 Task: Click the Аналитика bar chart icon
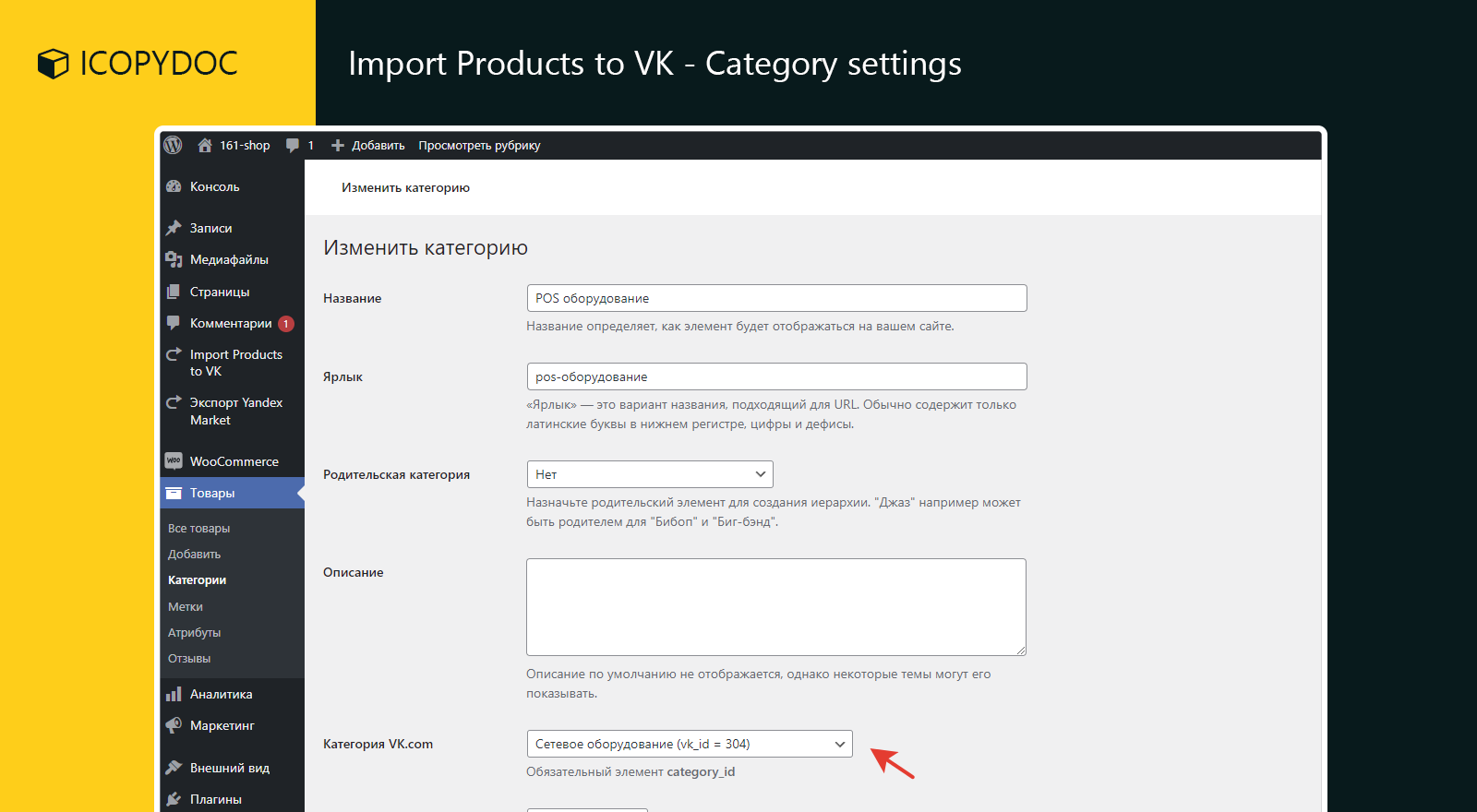[x=174, y=694]
